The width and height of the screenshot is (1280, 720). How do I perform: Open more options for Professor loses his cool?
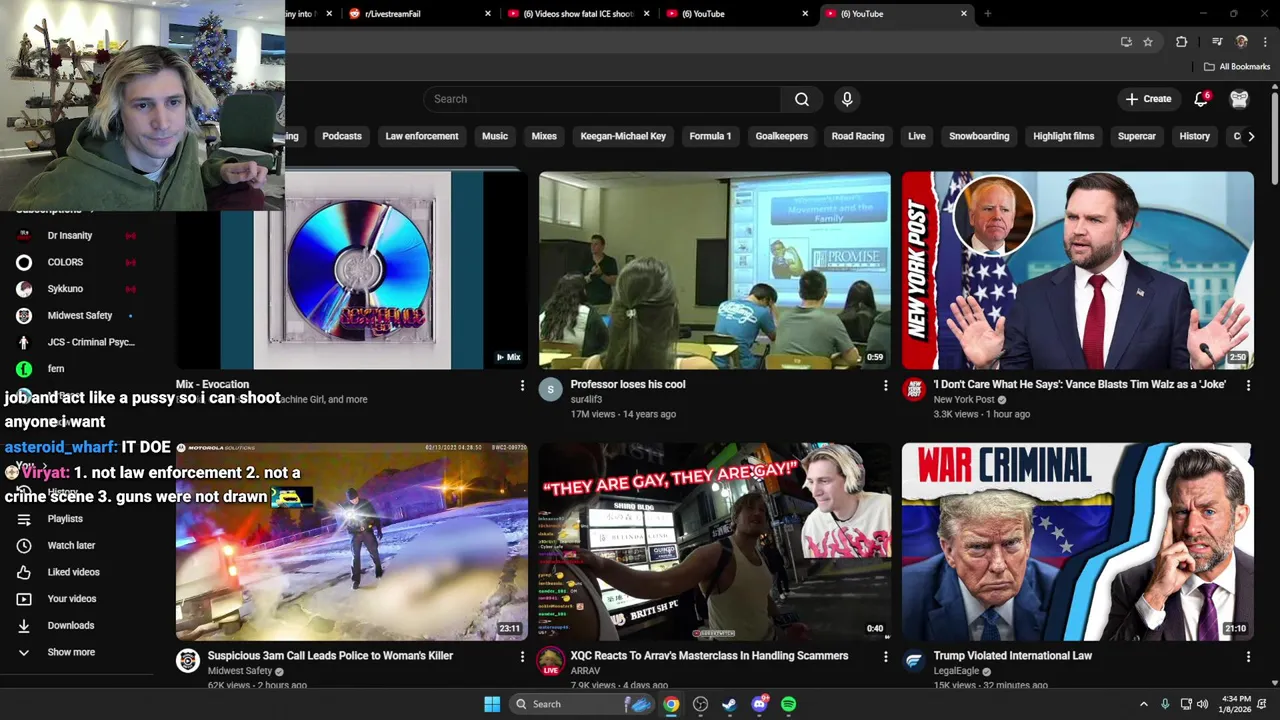885,385
